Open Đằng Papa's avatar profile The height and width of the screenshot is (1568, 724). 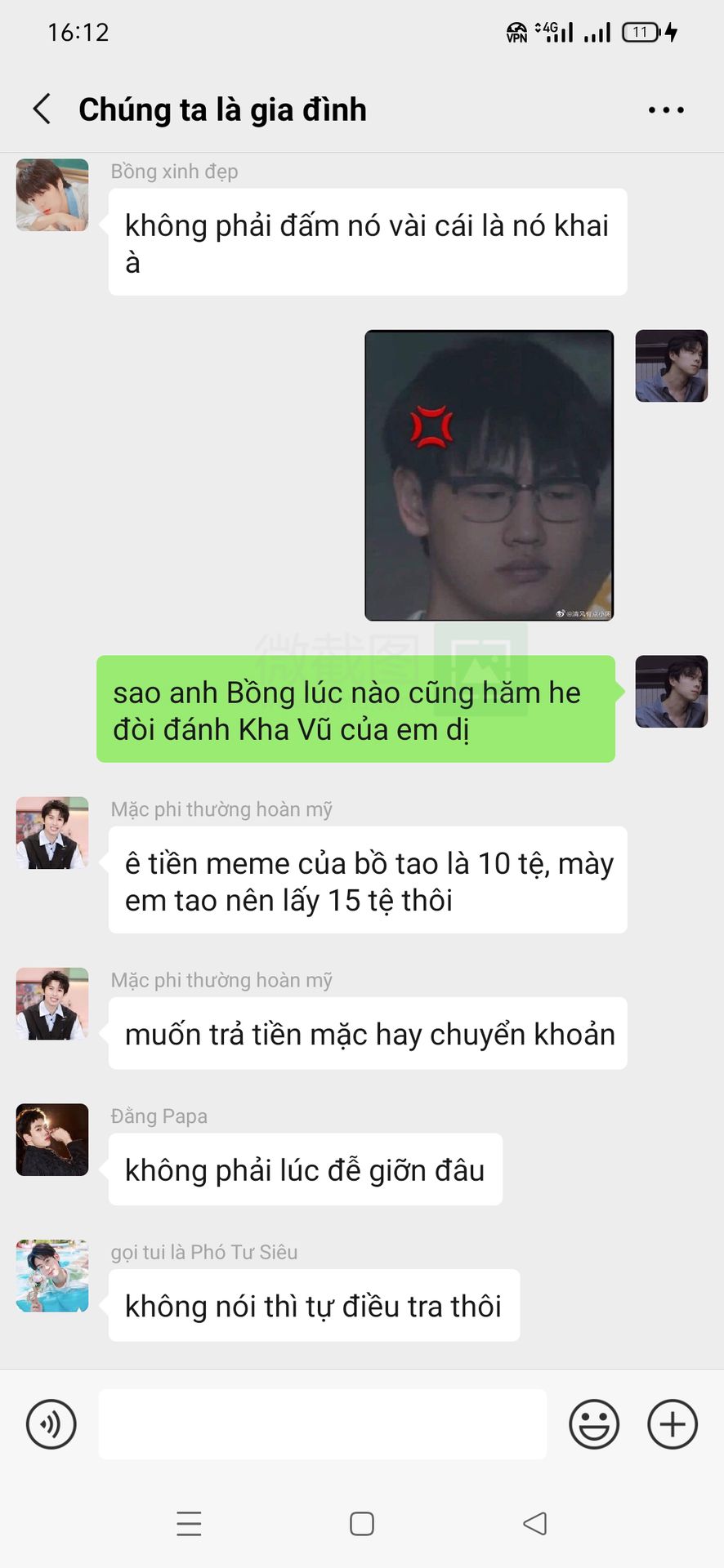tap(52, 1139)
